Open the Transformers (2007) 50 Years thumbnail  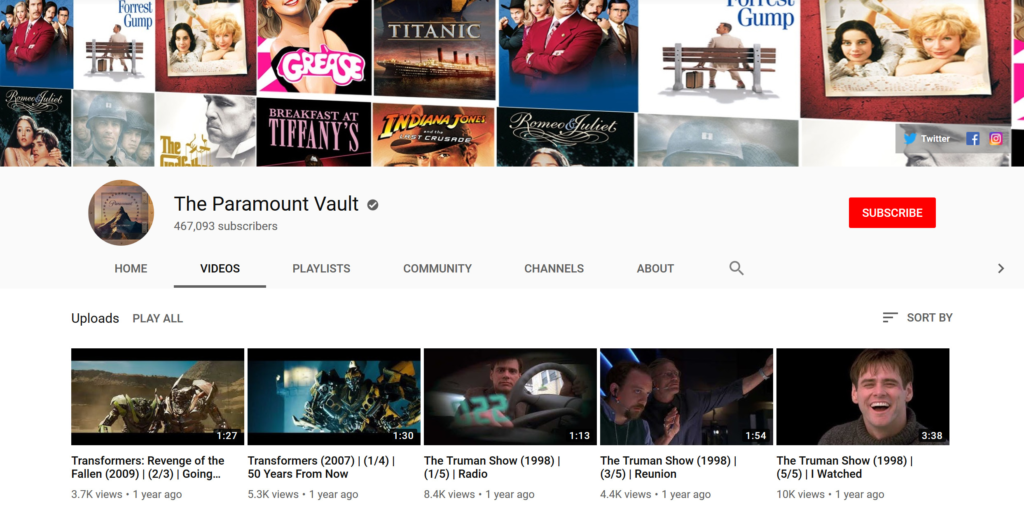[x=334, y=396]
